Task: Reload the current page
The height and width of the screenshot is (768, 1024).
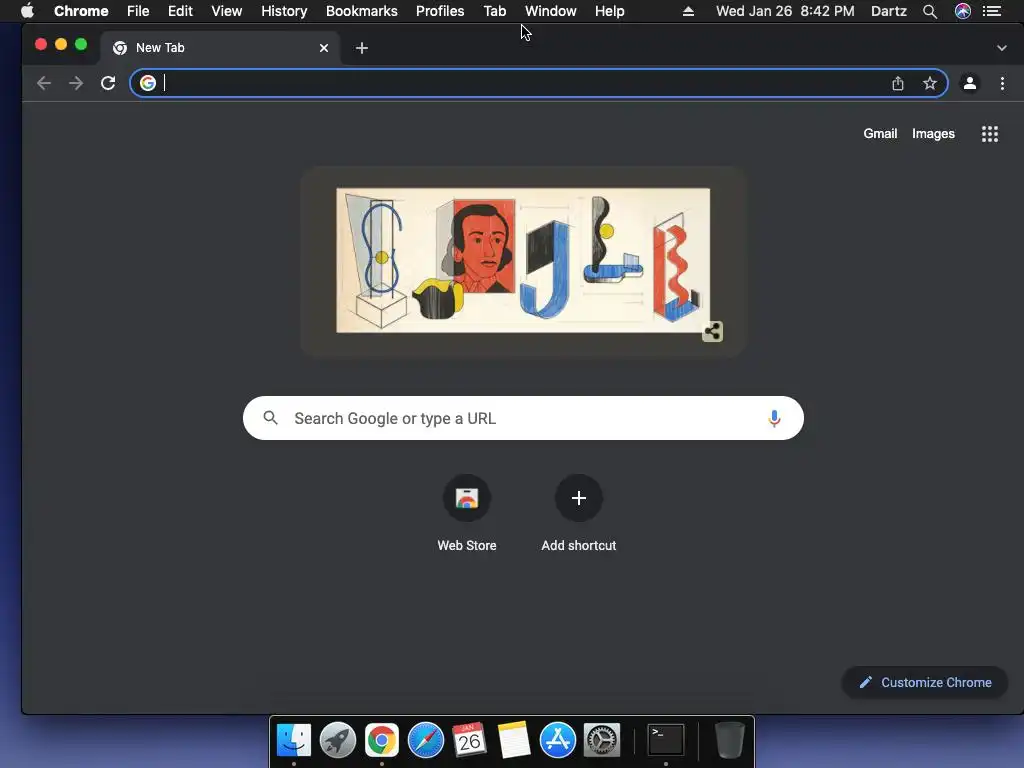Action: tap(108, 83)
